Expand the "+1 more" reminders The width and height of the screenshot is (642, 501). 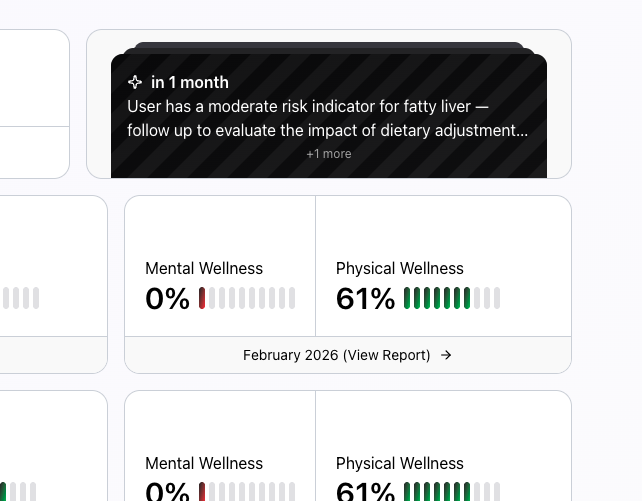[x=329, y=154]
